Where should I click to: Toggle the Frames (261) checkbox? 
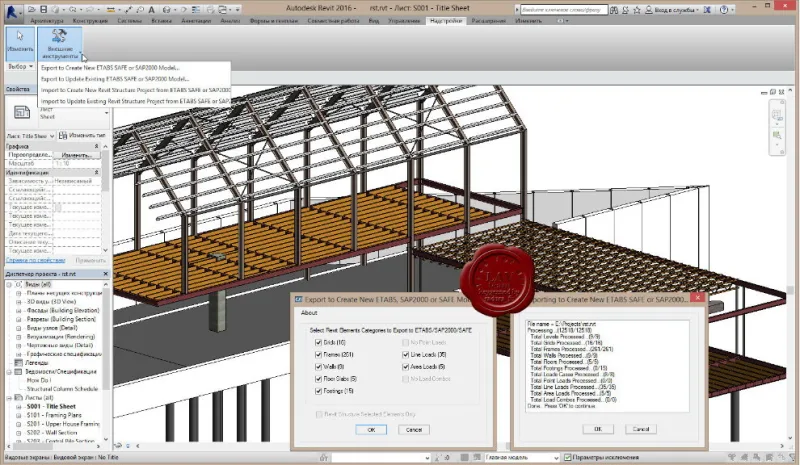click(318, 355)
